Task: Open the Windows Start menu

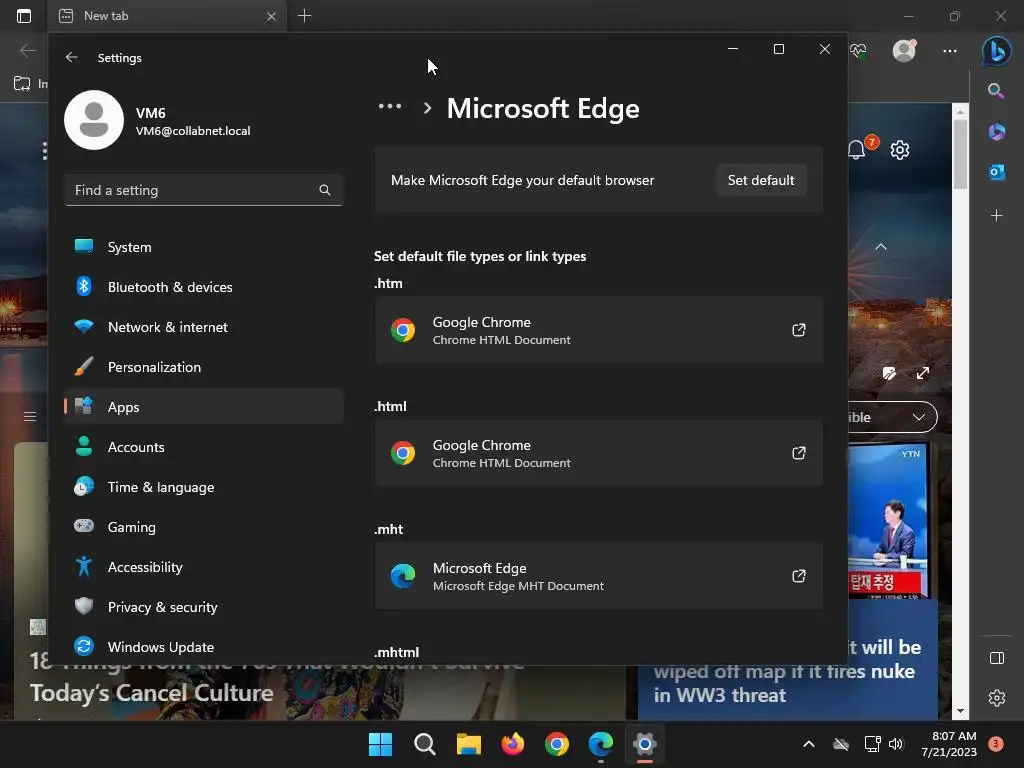Action: coord(381,744)
